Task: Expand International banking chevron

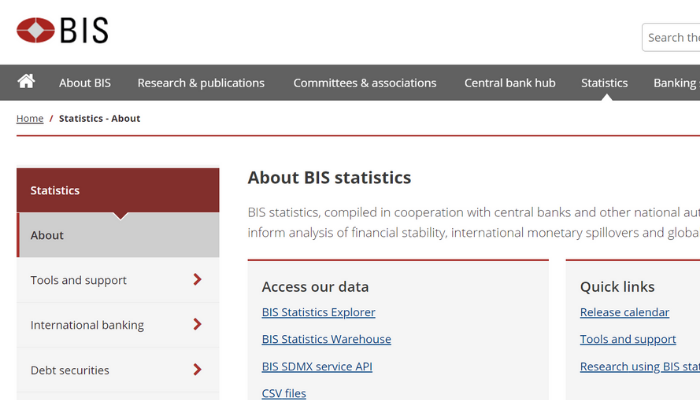Action: [197, 324]
